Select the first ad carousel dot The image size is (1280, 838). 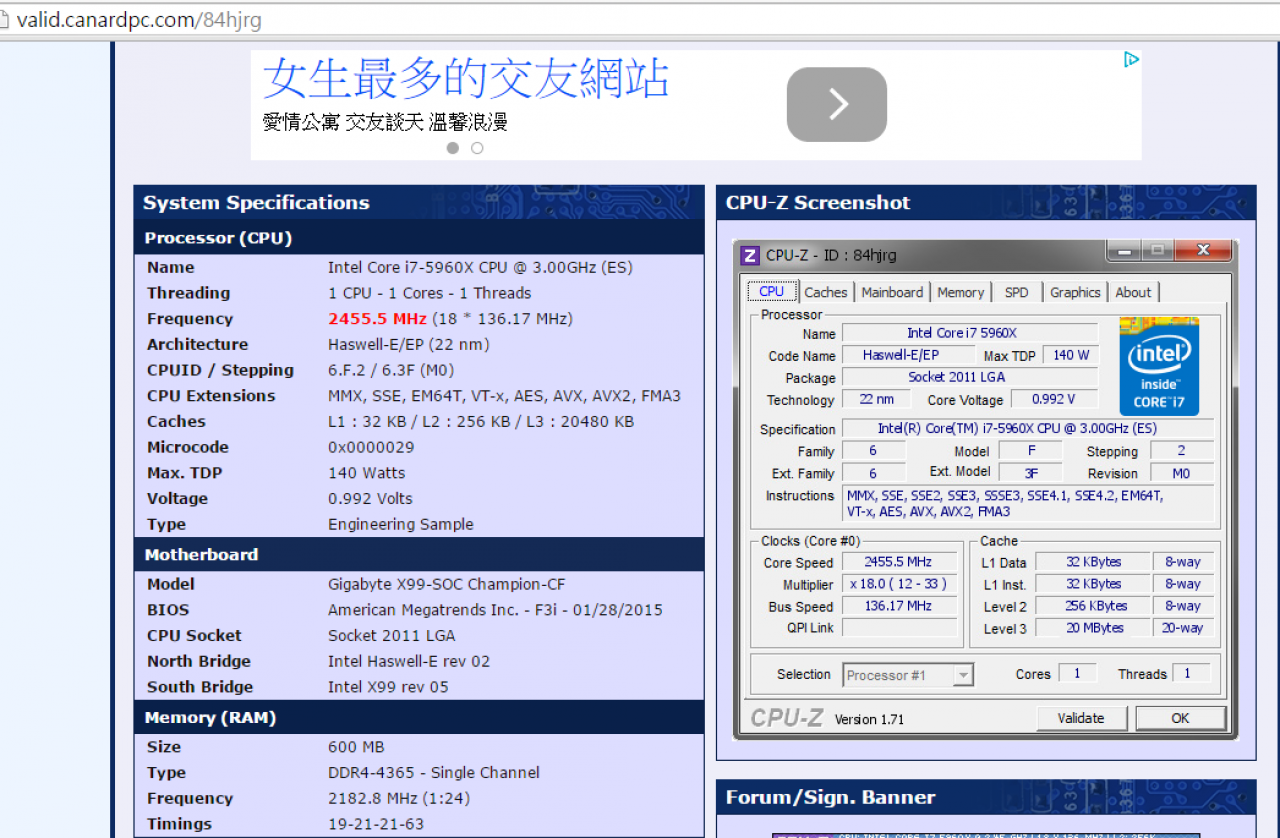(453, 148)
